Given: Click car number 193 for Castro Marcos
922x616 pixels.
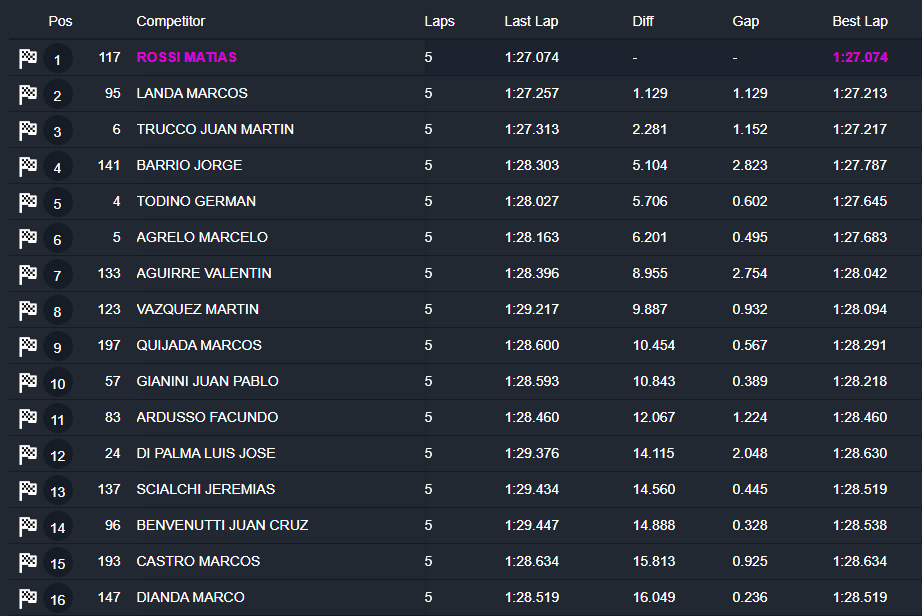Looking at the screenshot, I should [x=109, y=561].
